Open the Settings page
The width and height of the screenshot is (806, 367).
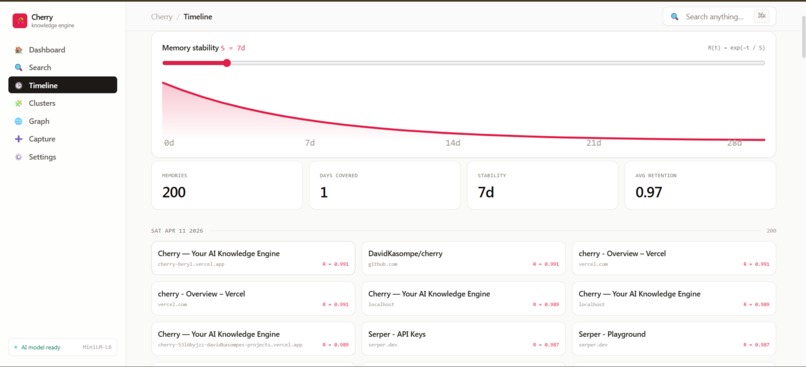pyautogui.click(x=63, y=157)
